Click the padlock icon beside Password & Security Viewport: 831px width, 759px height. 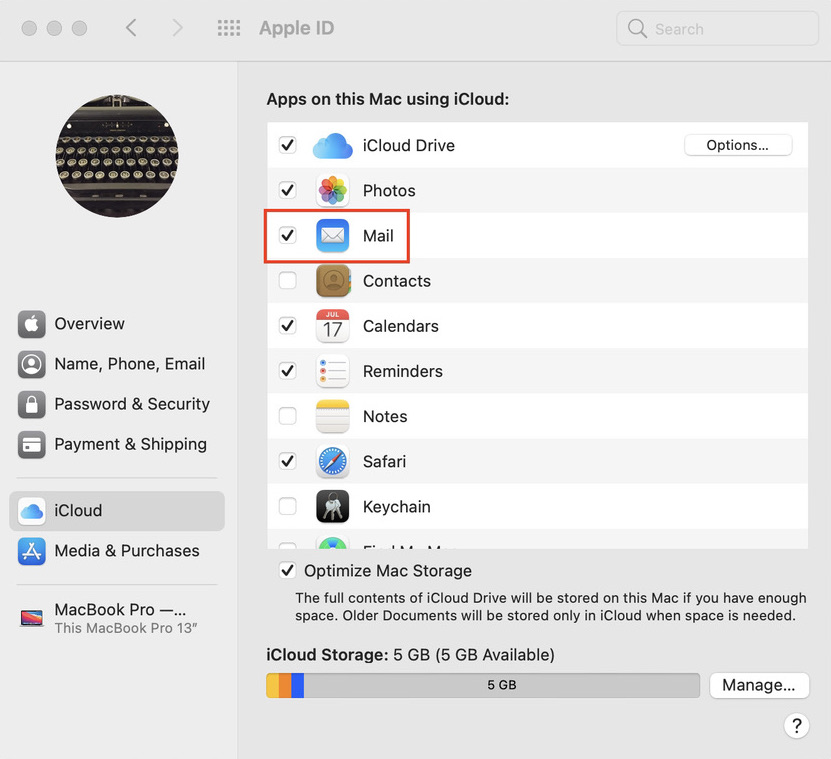[x=31, y=404]
